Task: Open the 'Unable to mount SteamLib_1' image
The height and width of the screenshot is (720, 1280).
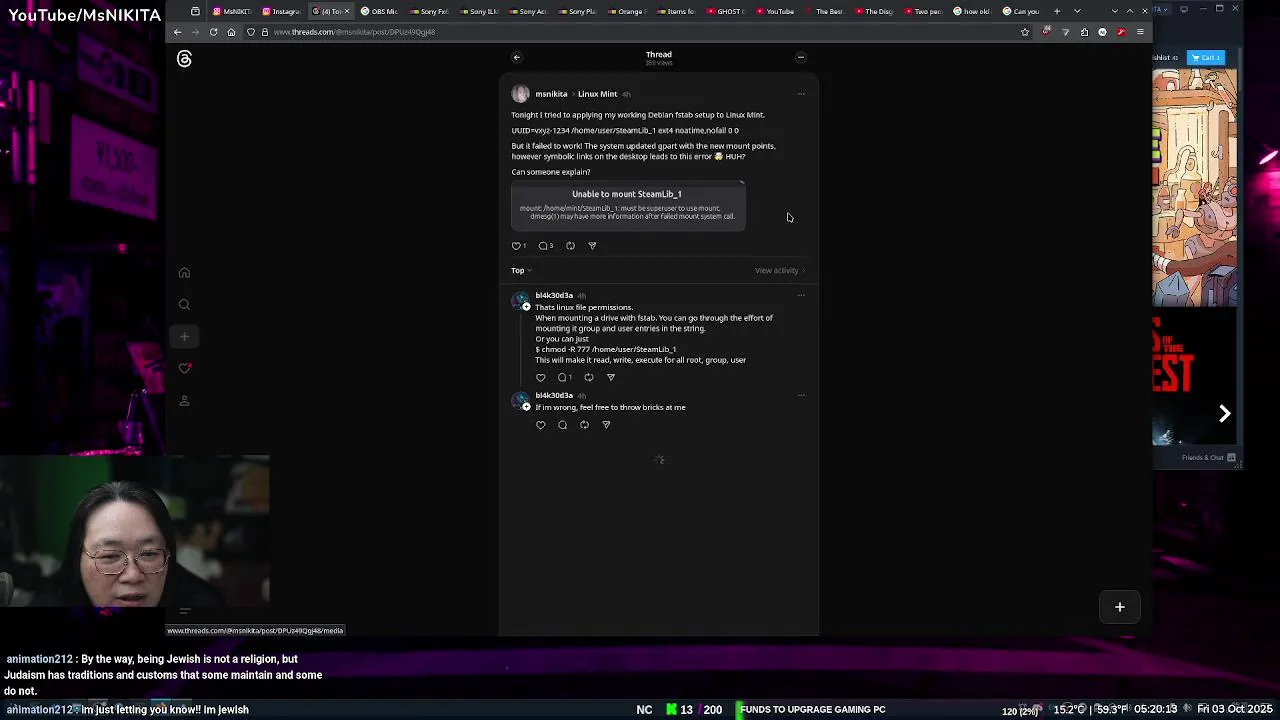Action: [x=628, y=206]
